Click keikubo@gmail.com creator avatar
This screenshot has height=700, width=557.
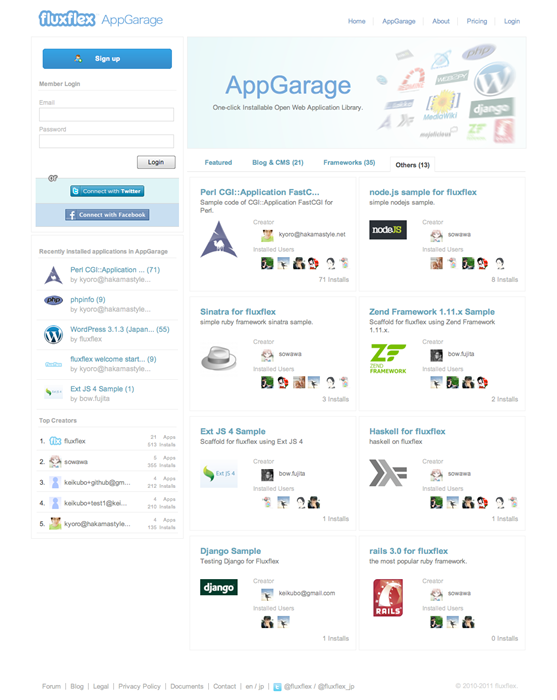click(267, 594)
